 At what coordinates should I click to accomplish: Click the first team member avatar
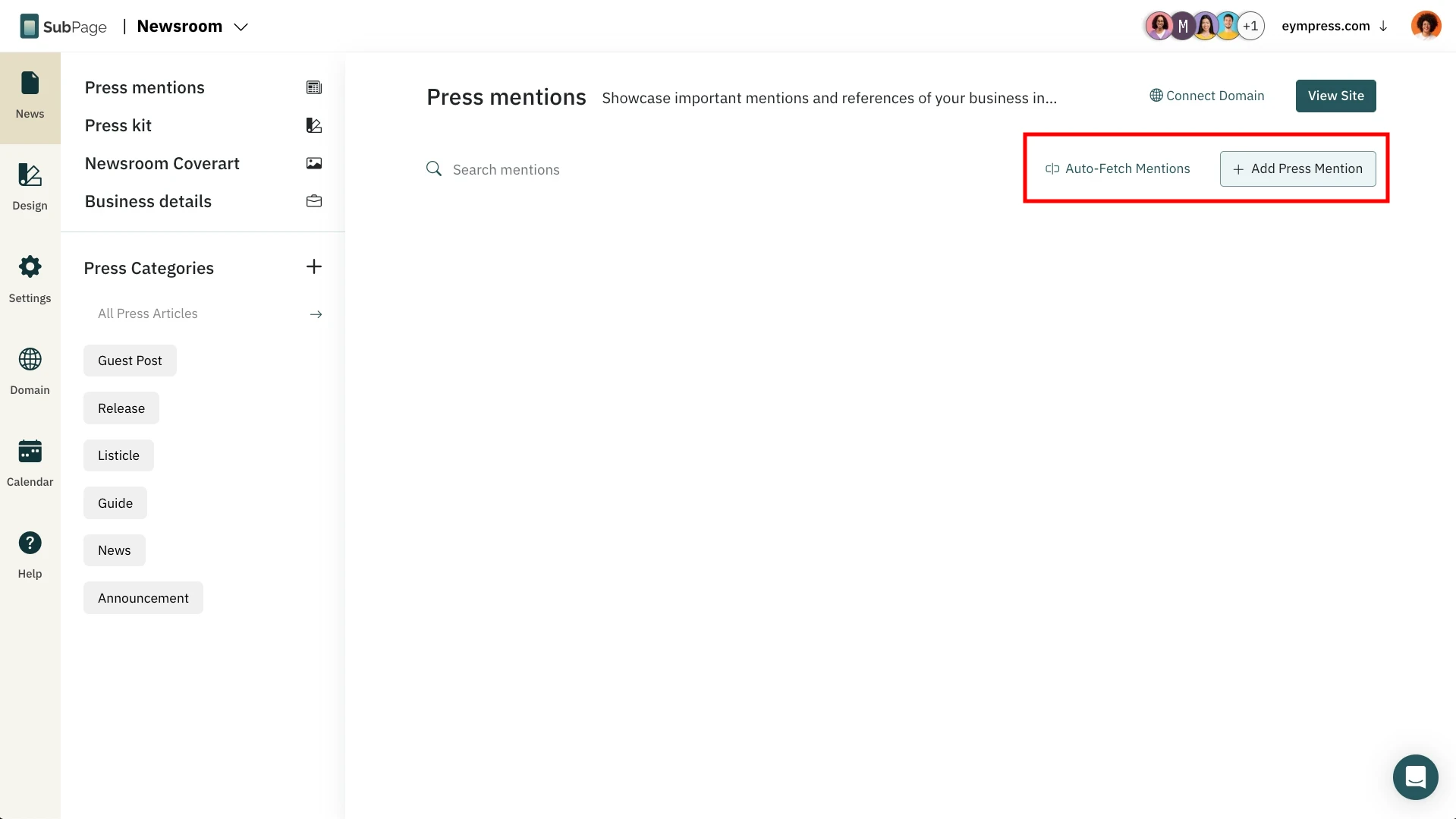[1159, 26]
